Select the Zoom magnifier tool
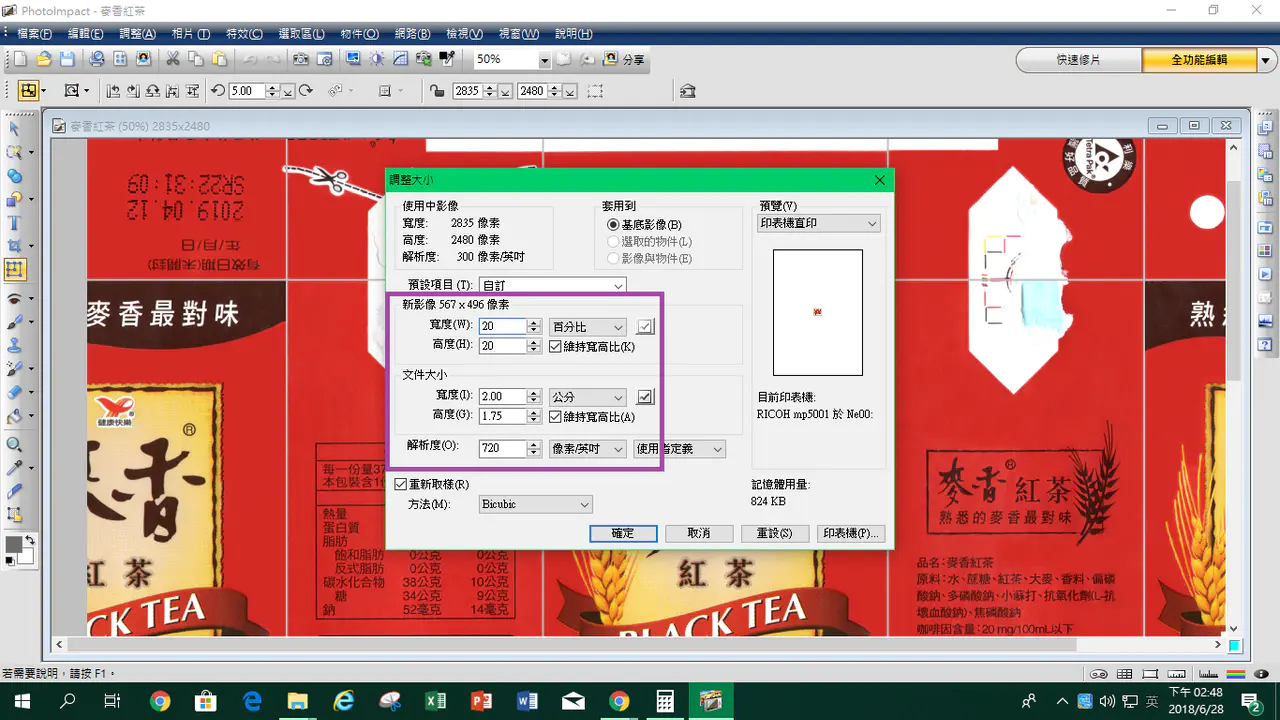This screenshot has height=720, width=1280. tap(14, 445)
